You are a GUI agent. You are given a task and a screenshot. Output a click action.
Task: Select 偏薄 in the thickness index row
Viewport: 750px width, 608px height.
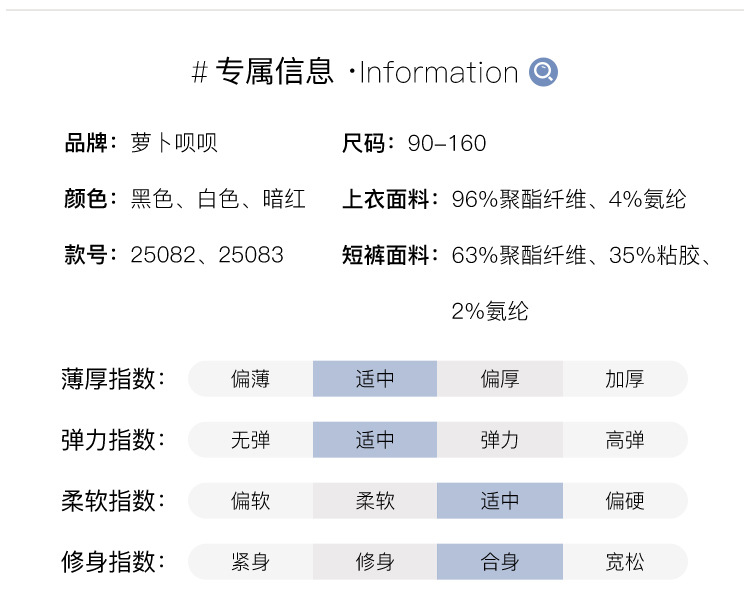tap(250, 379)
